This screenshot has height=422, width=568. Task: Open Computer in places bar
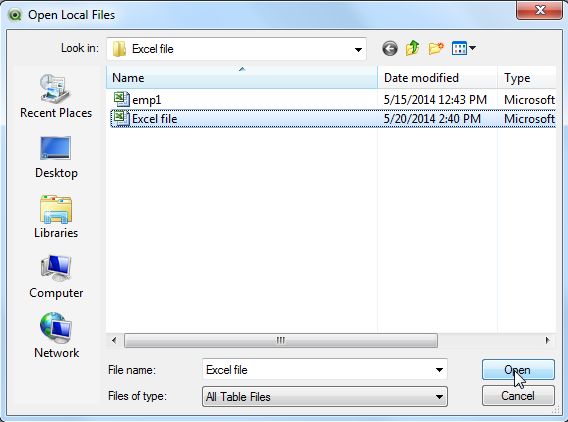56,277
